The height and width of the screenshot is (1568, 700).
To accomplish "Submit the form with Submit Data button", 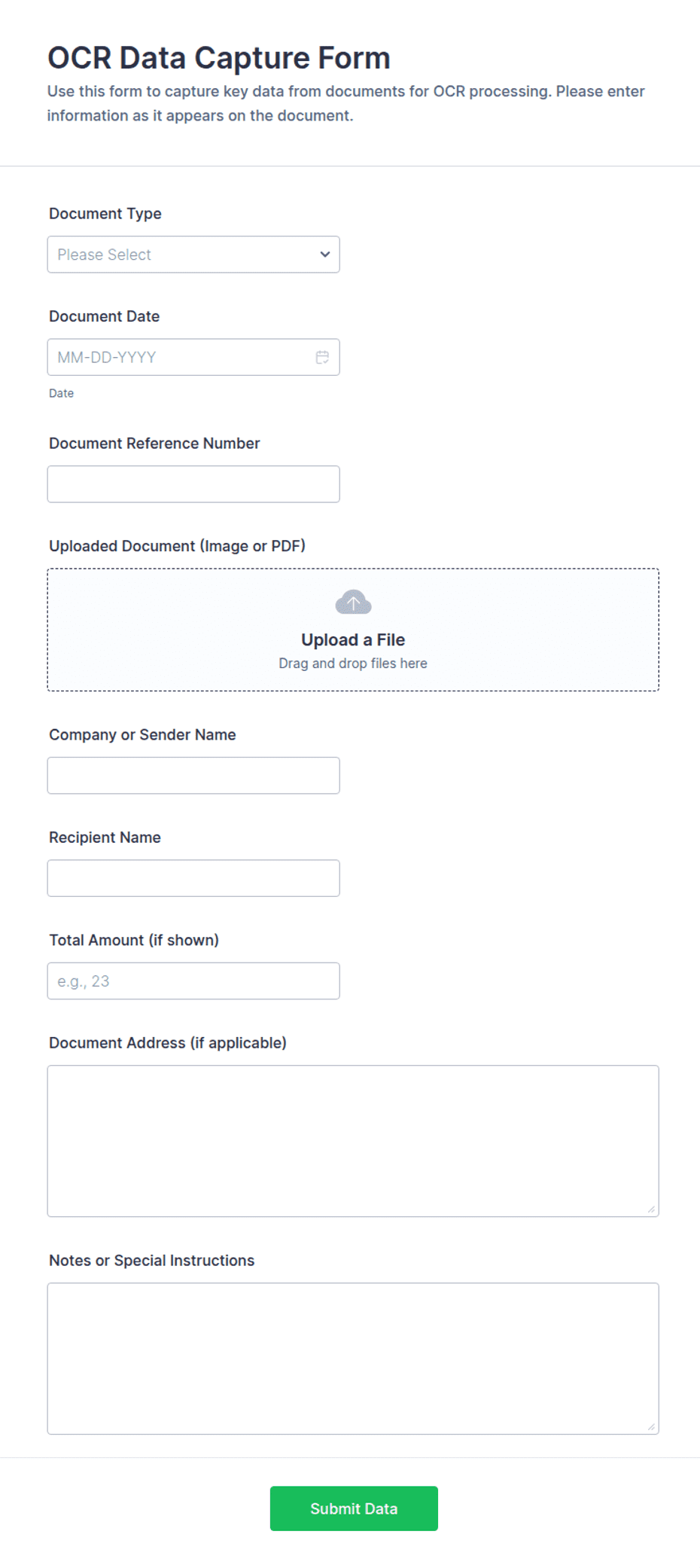I will (x=354, y=1509).
